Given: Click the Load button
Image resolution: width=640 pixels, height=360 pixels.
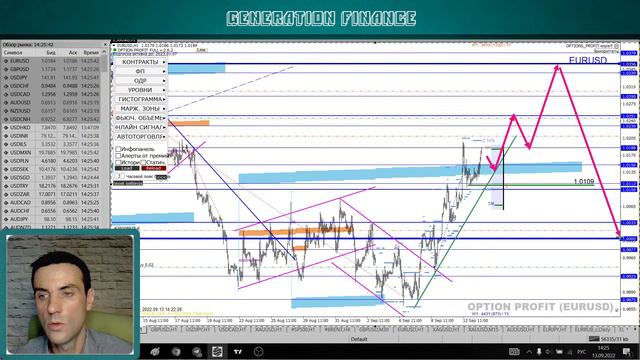Looking at the screenshot, I should [127, 168].
